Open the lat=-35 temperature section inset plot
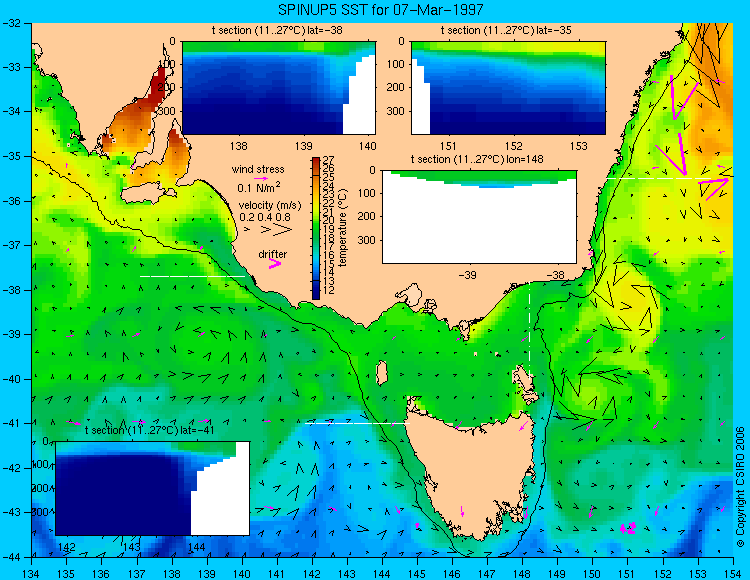Image resolution: width=750 pixels, height=580 pixels. (x=508, y=88)
